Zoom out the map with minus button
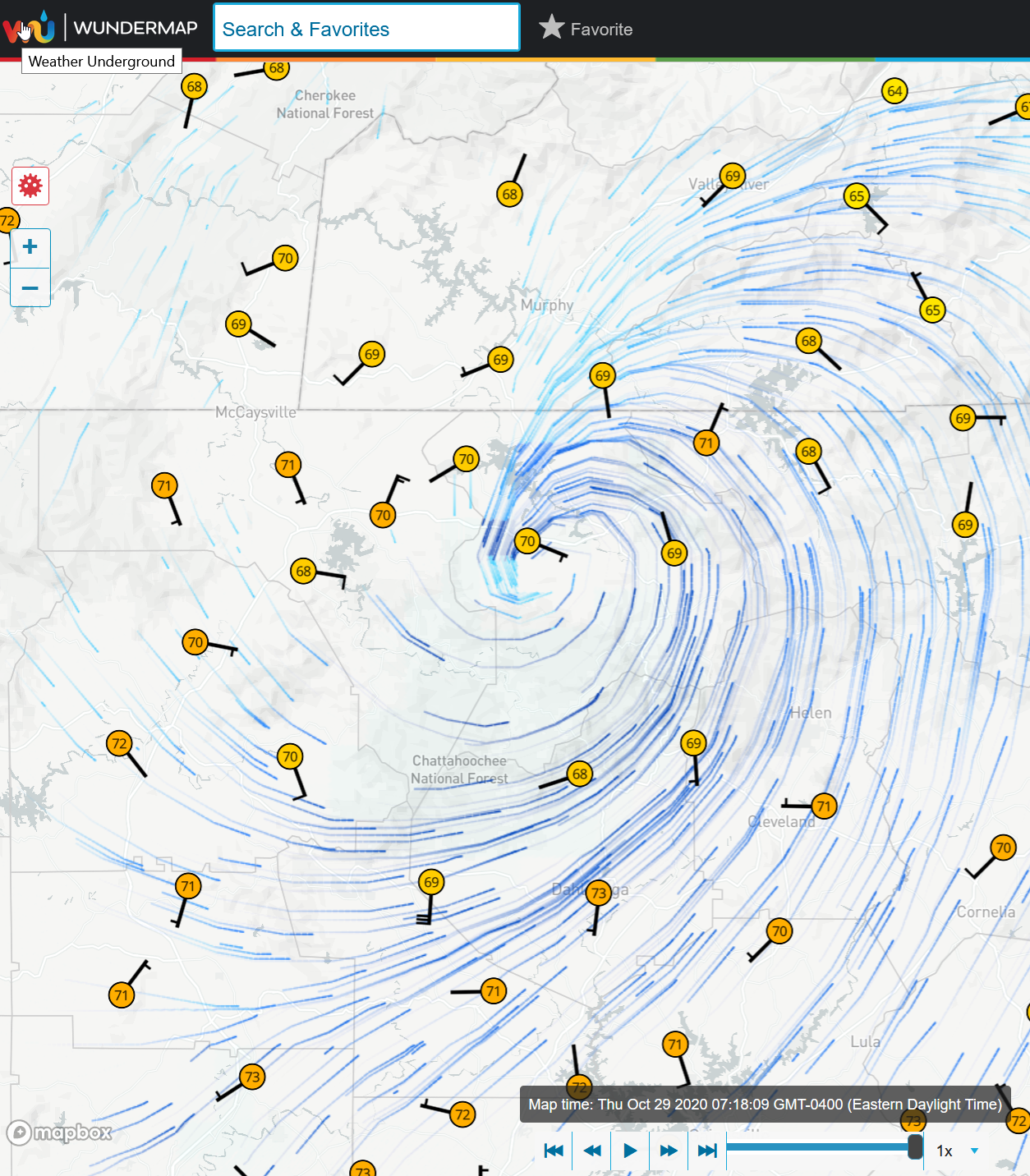 (30, 287)
